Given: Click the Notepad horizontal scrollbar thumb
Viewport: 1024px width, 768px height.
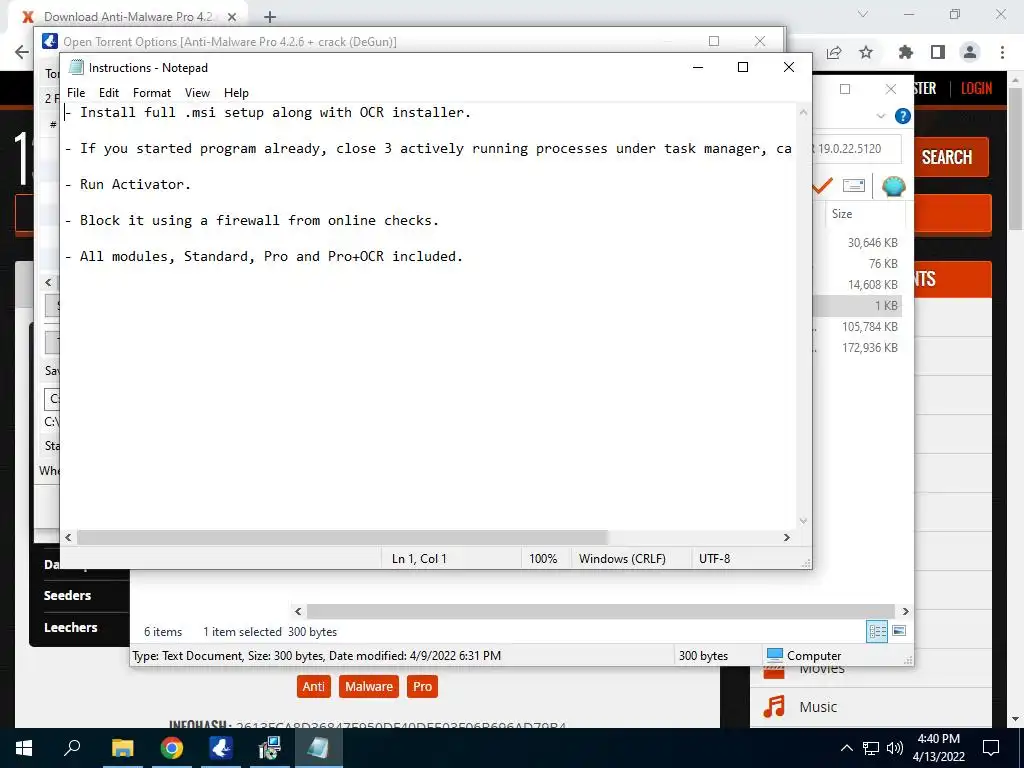Looking at the screenshot, I should click(342, 537).
